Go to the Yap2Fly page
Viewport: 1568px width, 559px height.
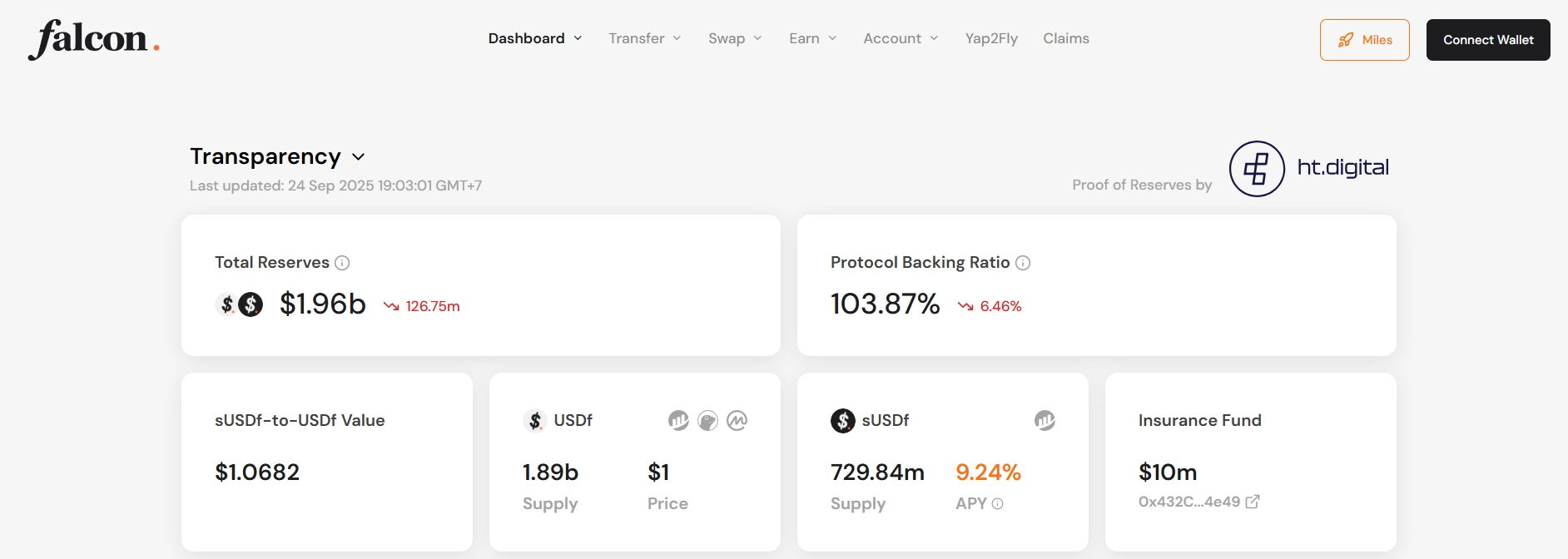coord(991,38)
